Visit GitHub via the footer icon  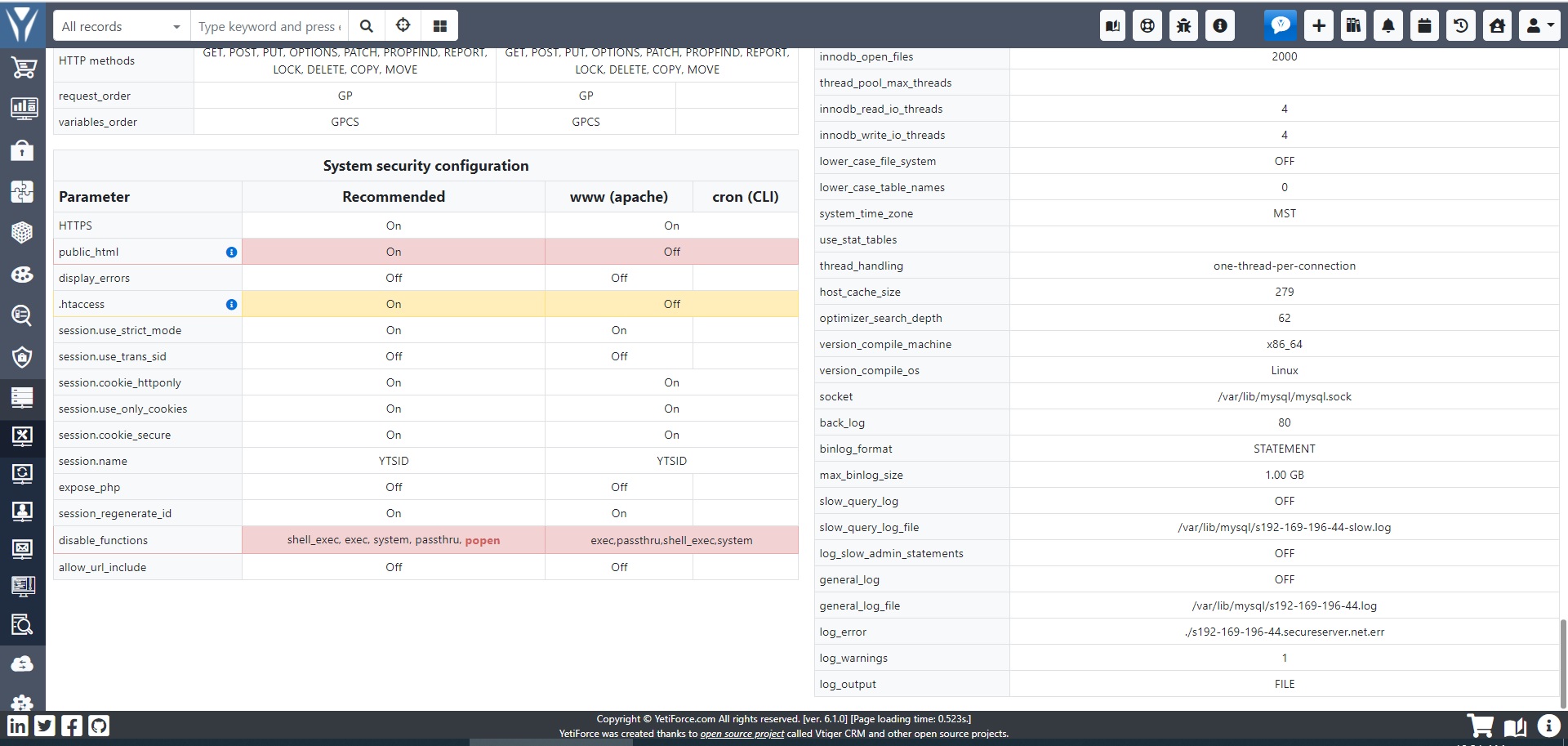99,726
